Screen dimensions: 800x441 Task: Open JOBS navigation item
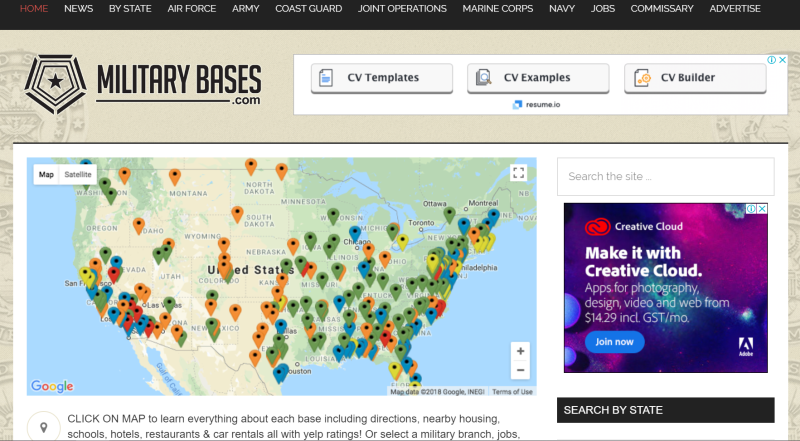pyautogui.click(x=603, y=9)
